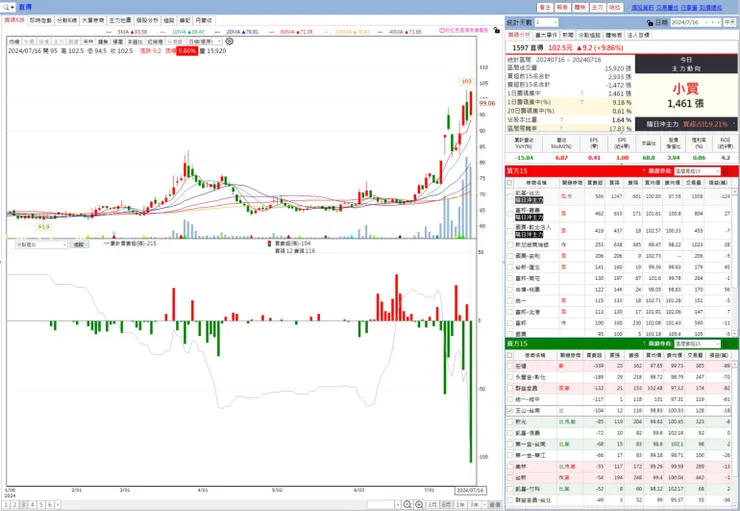Image resolution: width=740 pixels, height=511 pixels.
Task: Open the 交易屬性 link at top right
Action: tap(667, 8)
